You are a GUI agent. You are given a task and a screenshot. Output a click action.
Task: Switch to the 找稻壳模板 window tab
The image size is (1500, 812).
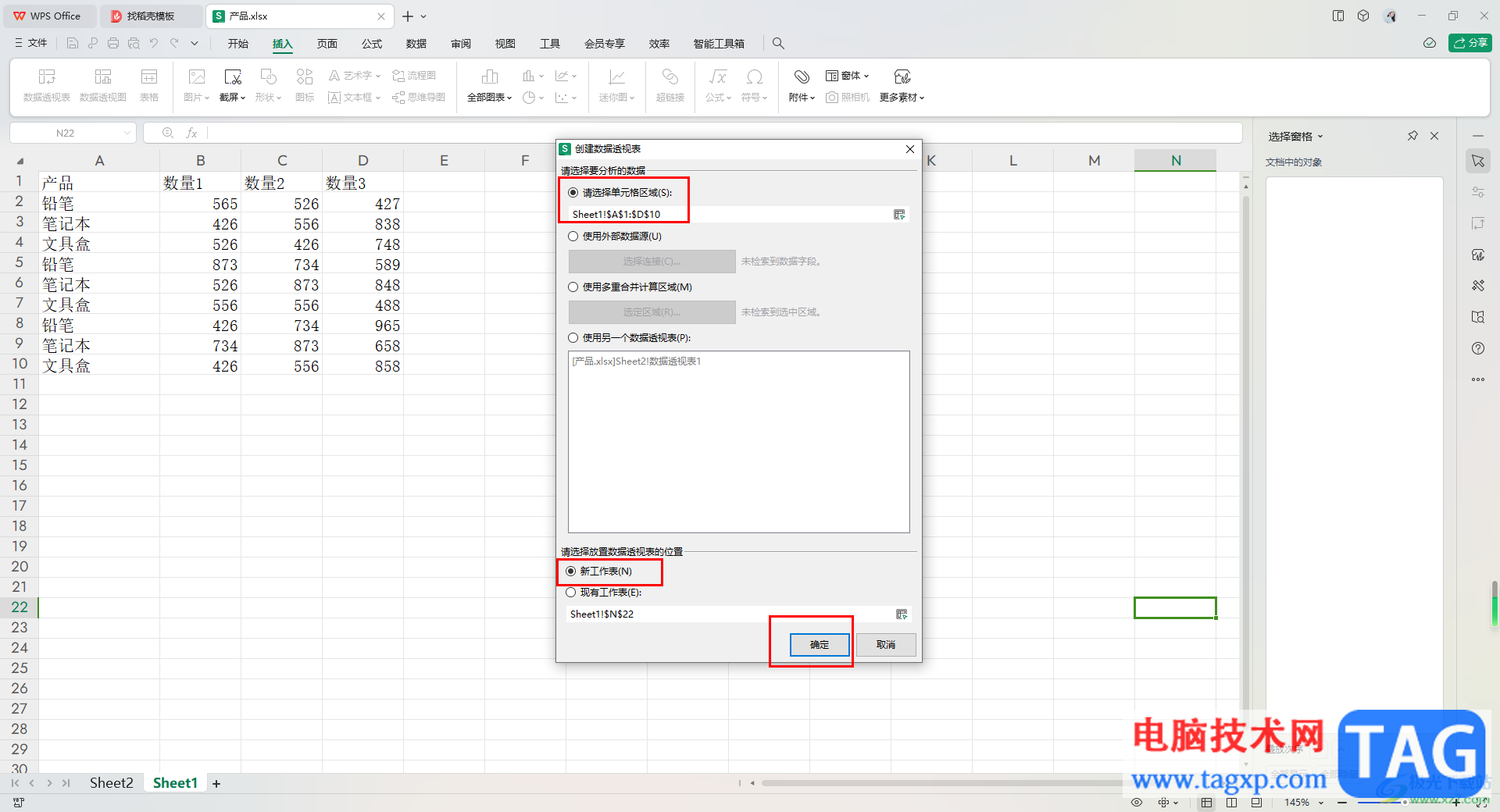point(150,16)
